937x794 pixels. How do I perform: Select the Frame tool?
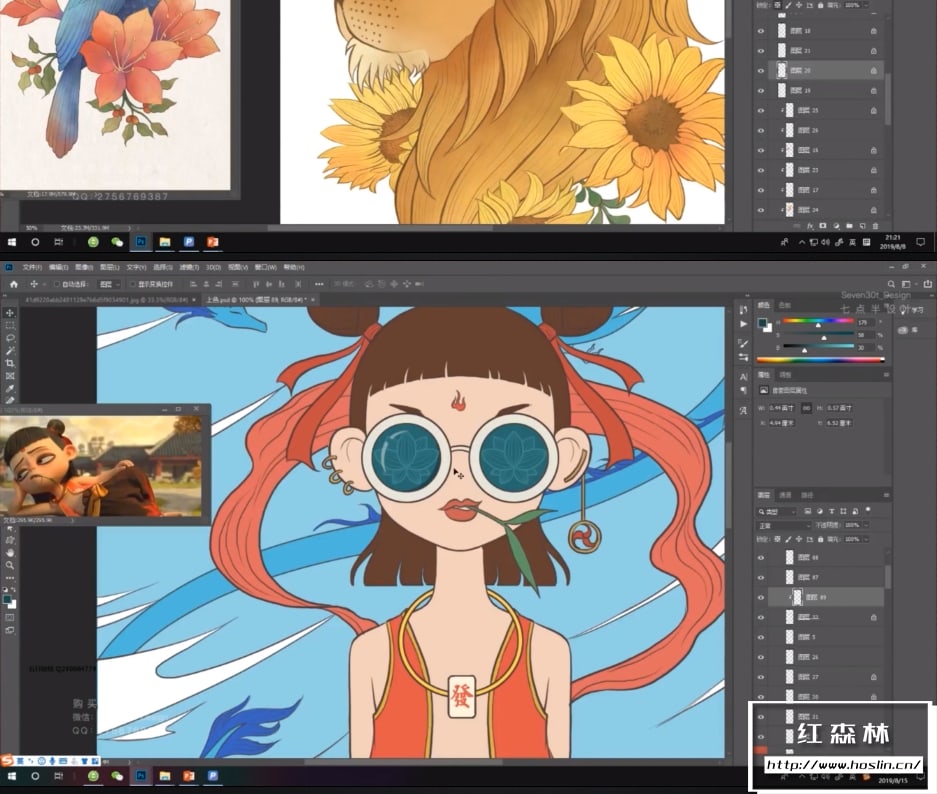10,376
